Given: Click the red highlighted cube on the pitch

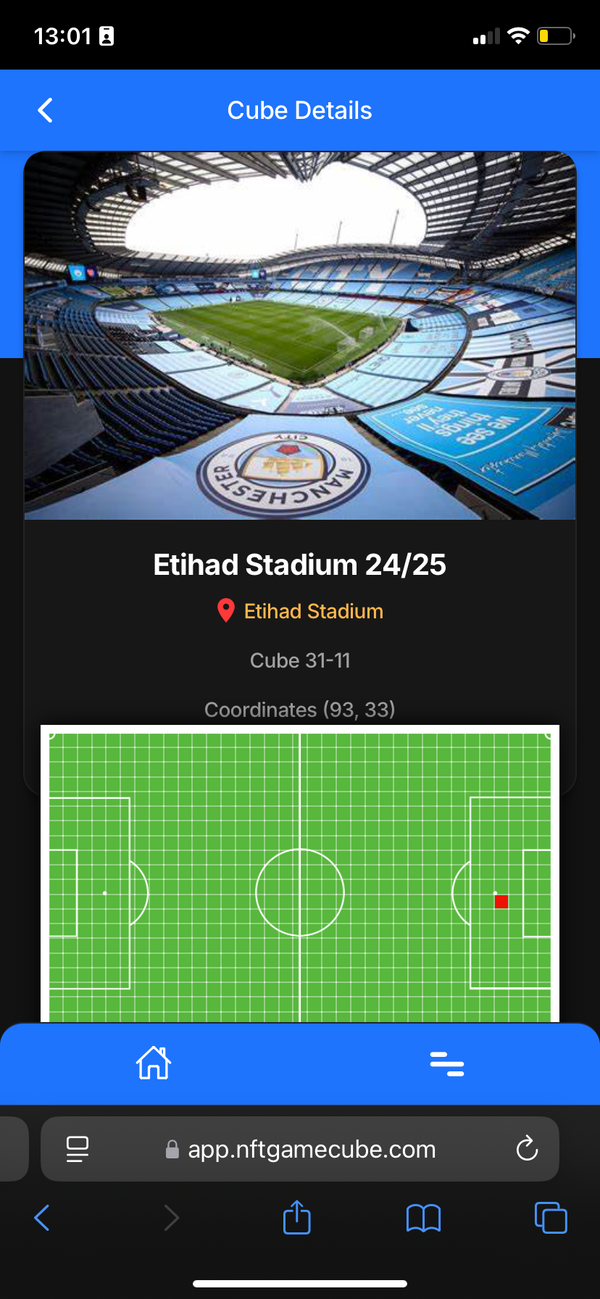Looking at the screenshot, I should point(501,902).
